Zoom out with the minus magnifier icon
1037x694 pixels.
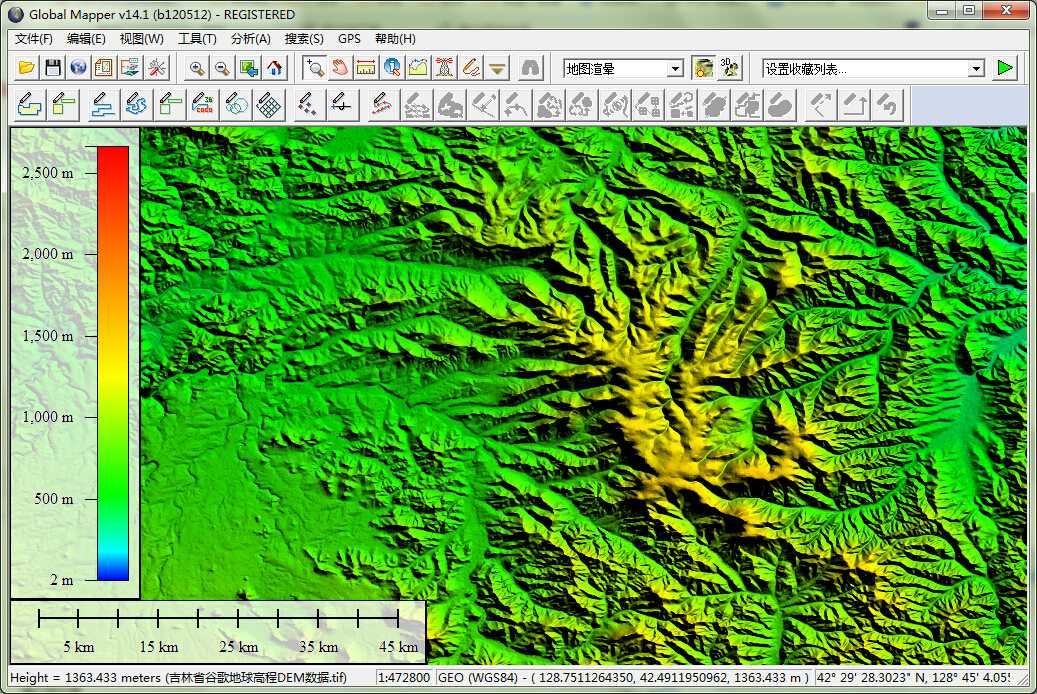tap(222, 67)
